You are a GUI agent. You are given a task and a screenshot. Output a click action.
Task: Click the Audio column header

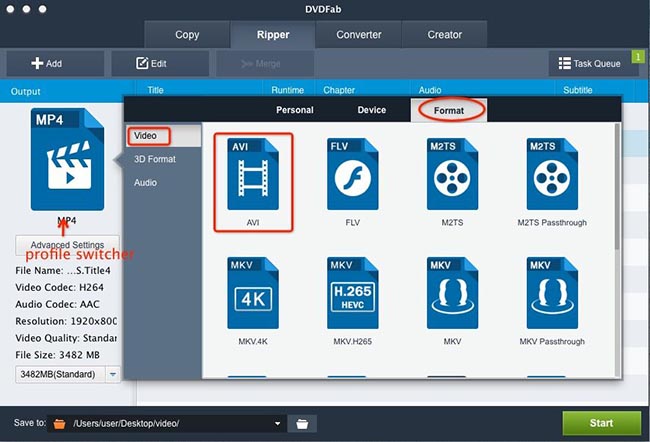[430, 90]
